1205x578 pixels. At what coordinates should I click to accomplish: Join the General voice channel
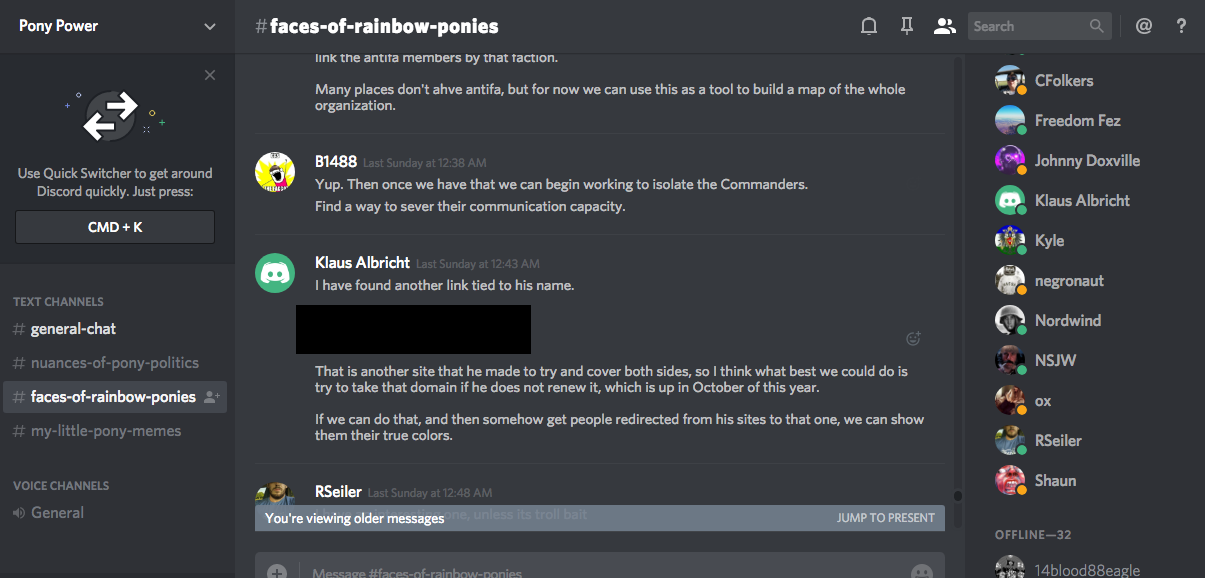(57, 513)
